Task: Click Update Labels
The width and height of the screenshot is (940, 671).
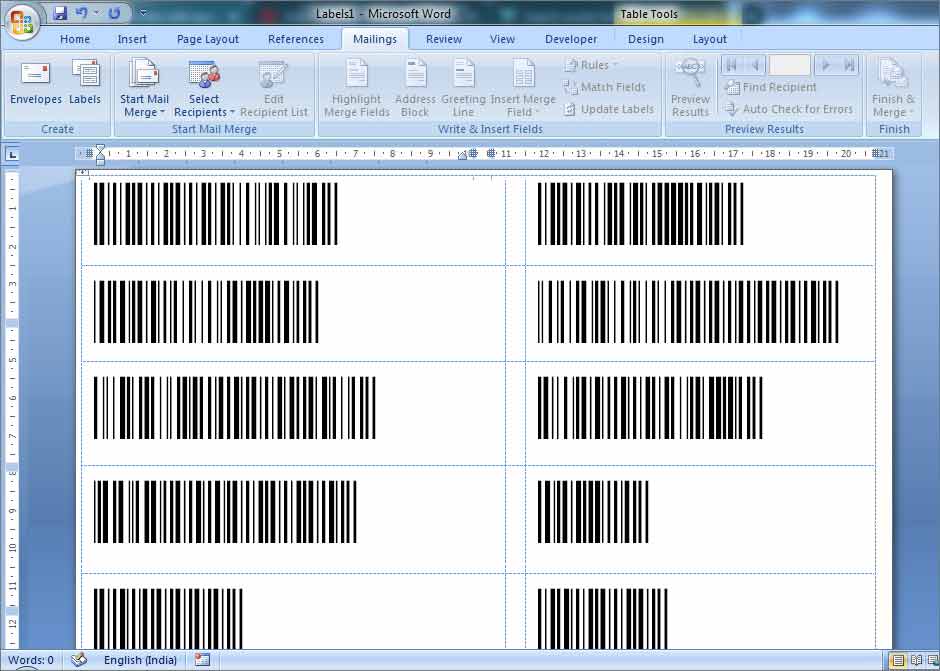Action: (x=608, y=109)
